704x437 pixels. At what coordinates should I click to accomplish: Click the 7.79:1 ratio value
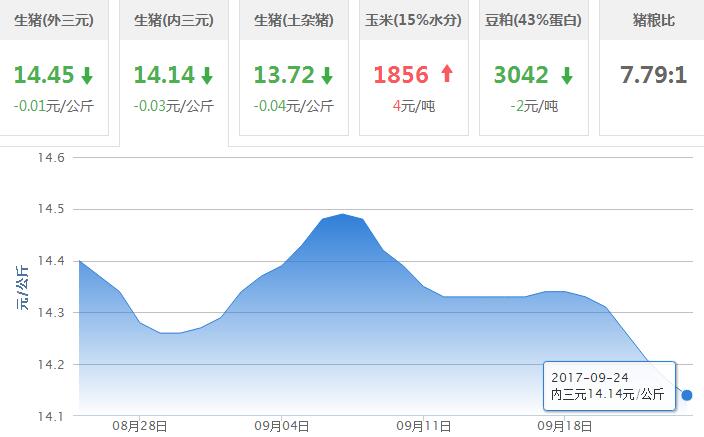(653, 75)
